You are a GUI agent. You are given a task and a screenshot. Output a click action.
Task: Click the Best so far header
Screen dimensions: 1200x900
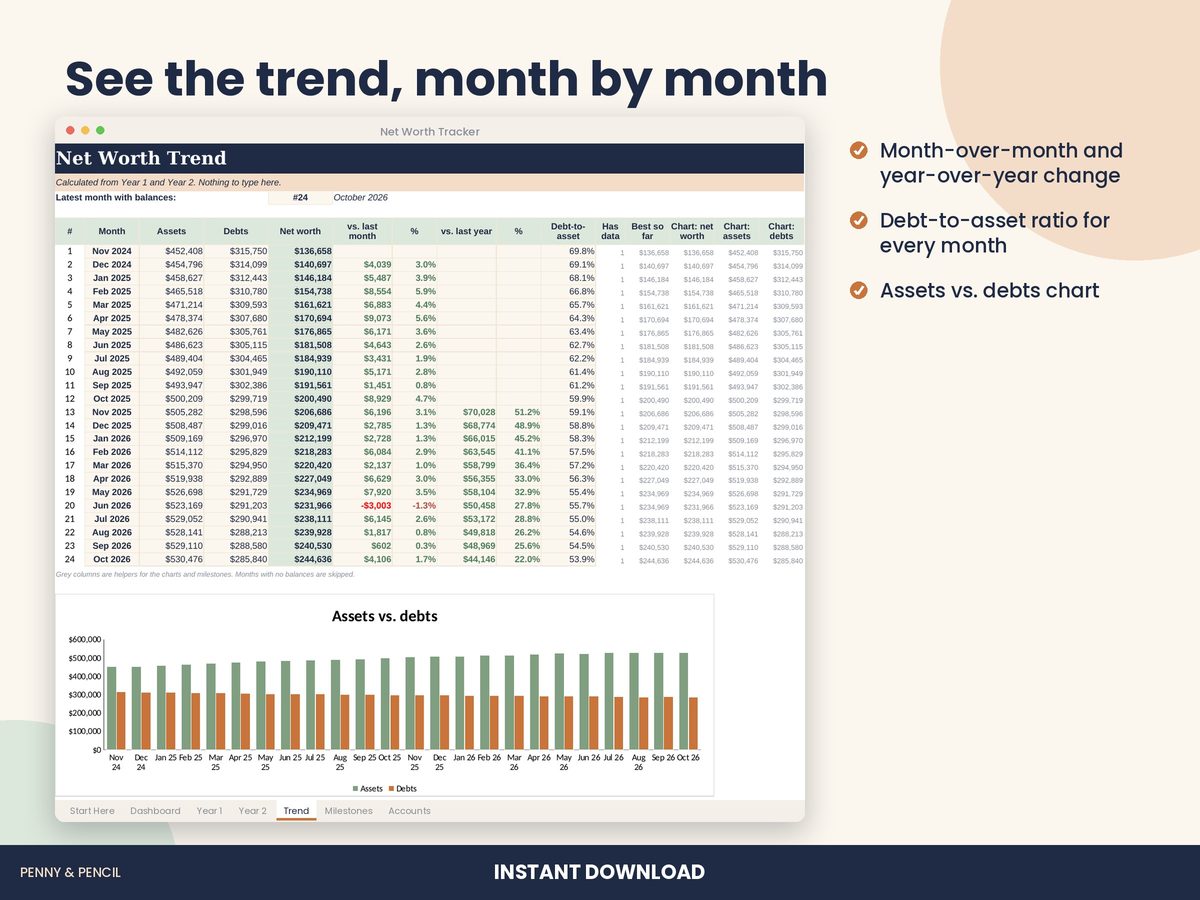[x=648, y=231]
